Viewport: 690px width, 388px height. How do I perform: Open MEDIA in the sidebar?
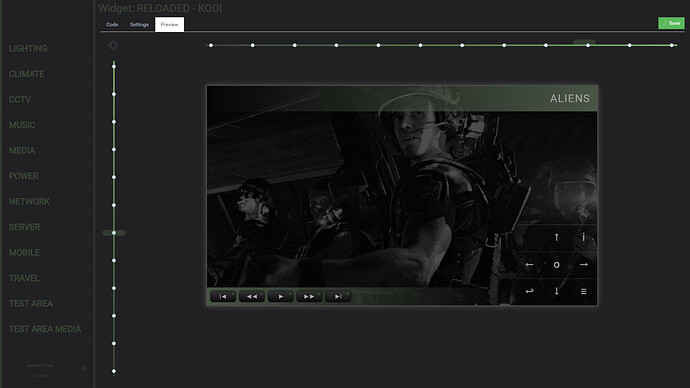22,150
